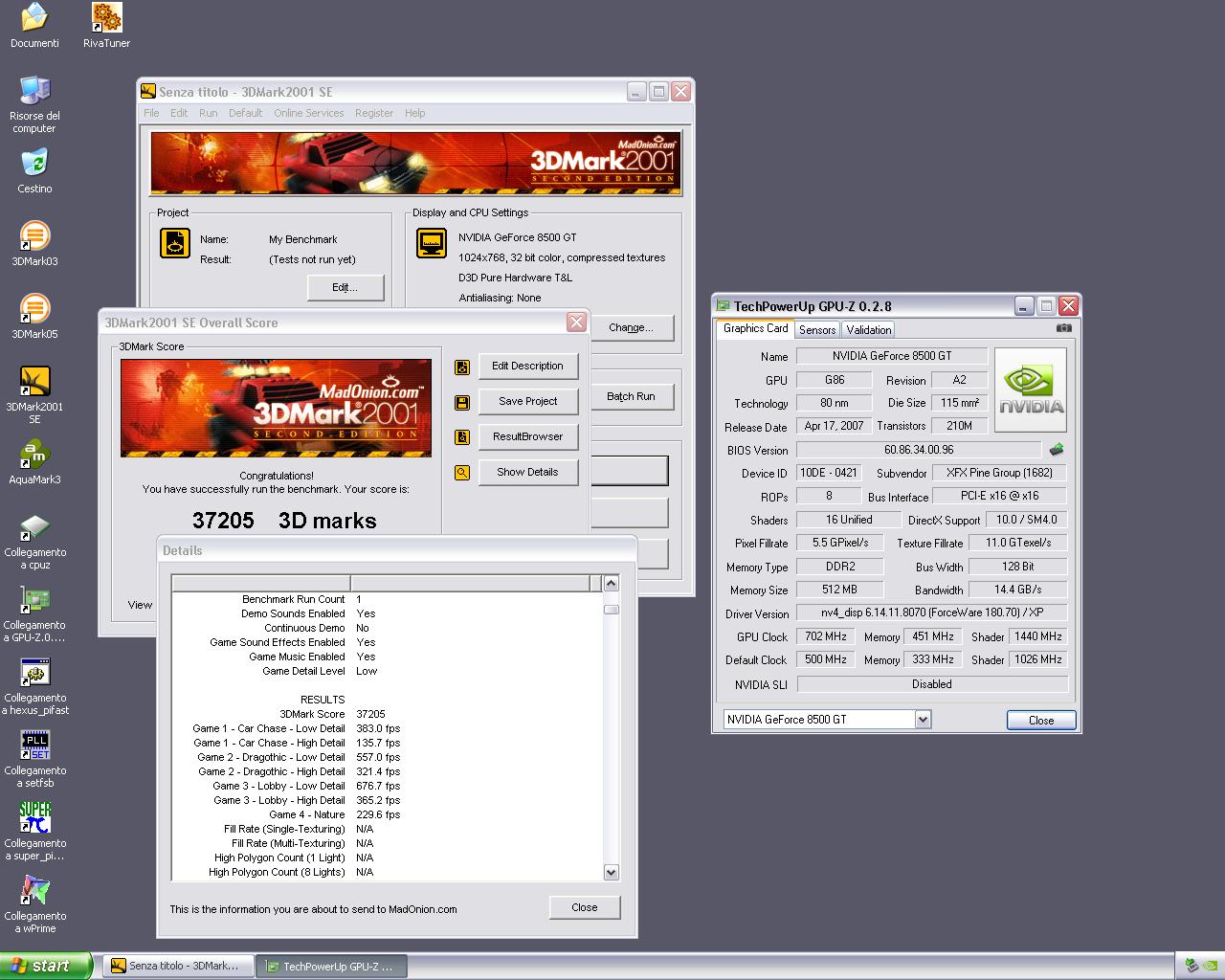This screenshot has height=980, width=1225.
Task: Launch the AquaMark3 desktop shortcut
Action: 34,460
